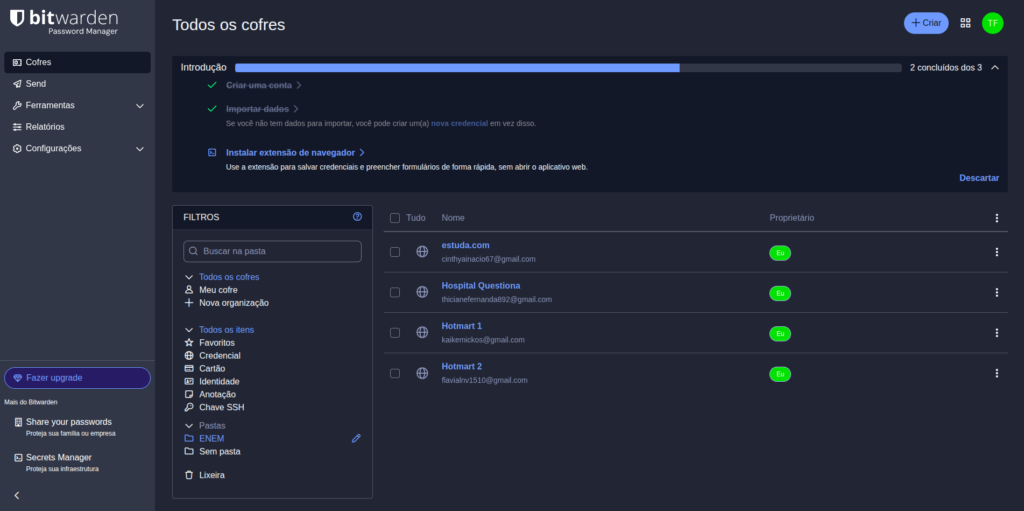Click the Nome column header
Viewport: 1024px width, 511px height.
453,218
